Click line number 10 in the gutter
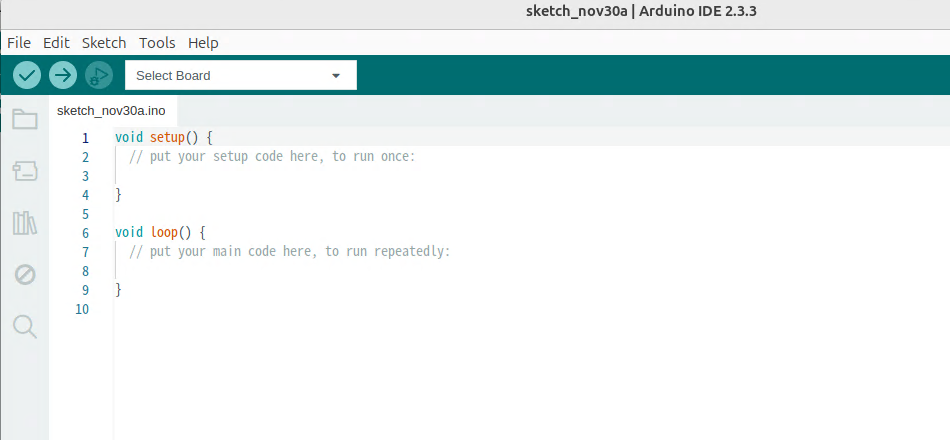This screenshot has height=440, width=950. point(82,309)
